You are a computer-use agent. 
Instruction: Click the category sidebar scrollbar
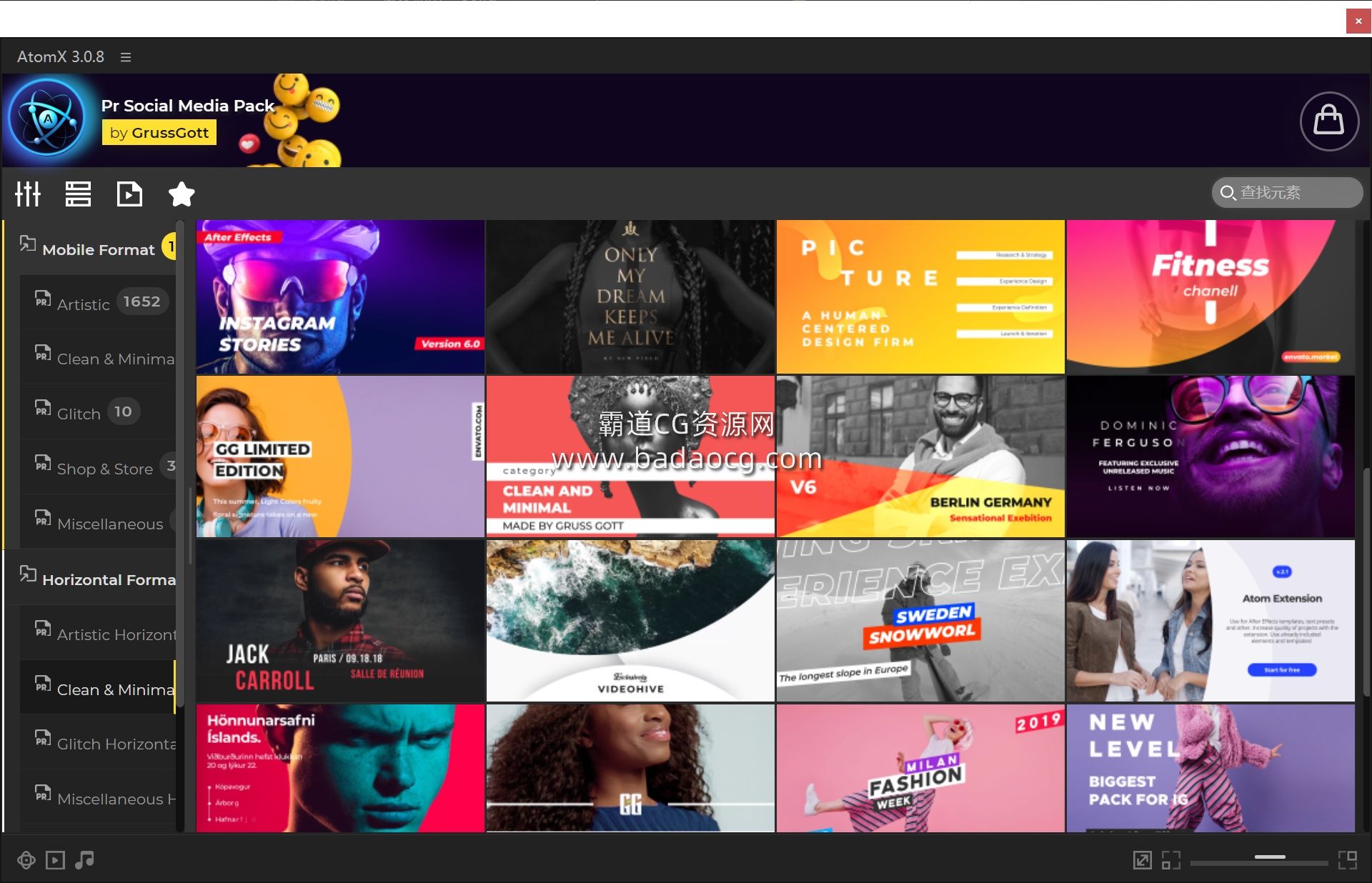point(180,464)
